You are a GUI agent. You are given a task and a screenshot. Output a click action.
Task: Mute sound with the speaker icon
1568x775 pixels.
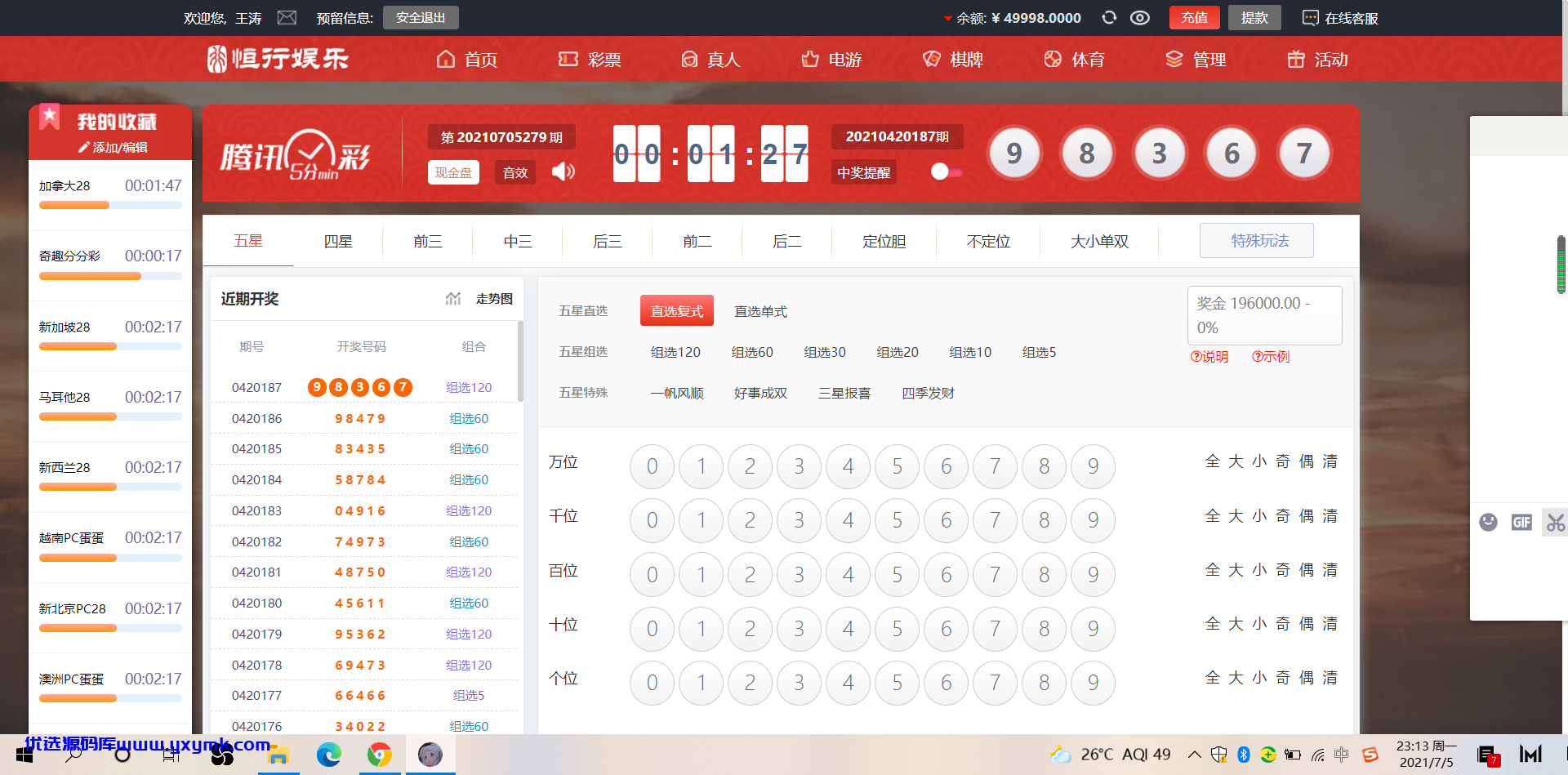coord(563,171)
